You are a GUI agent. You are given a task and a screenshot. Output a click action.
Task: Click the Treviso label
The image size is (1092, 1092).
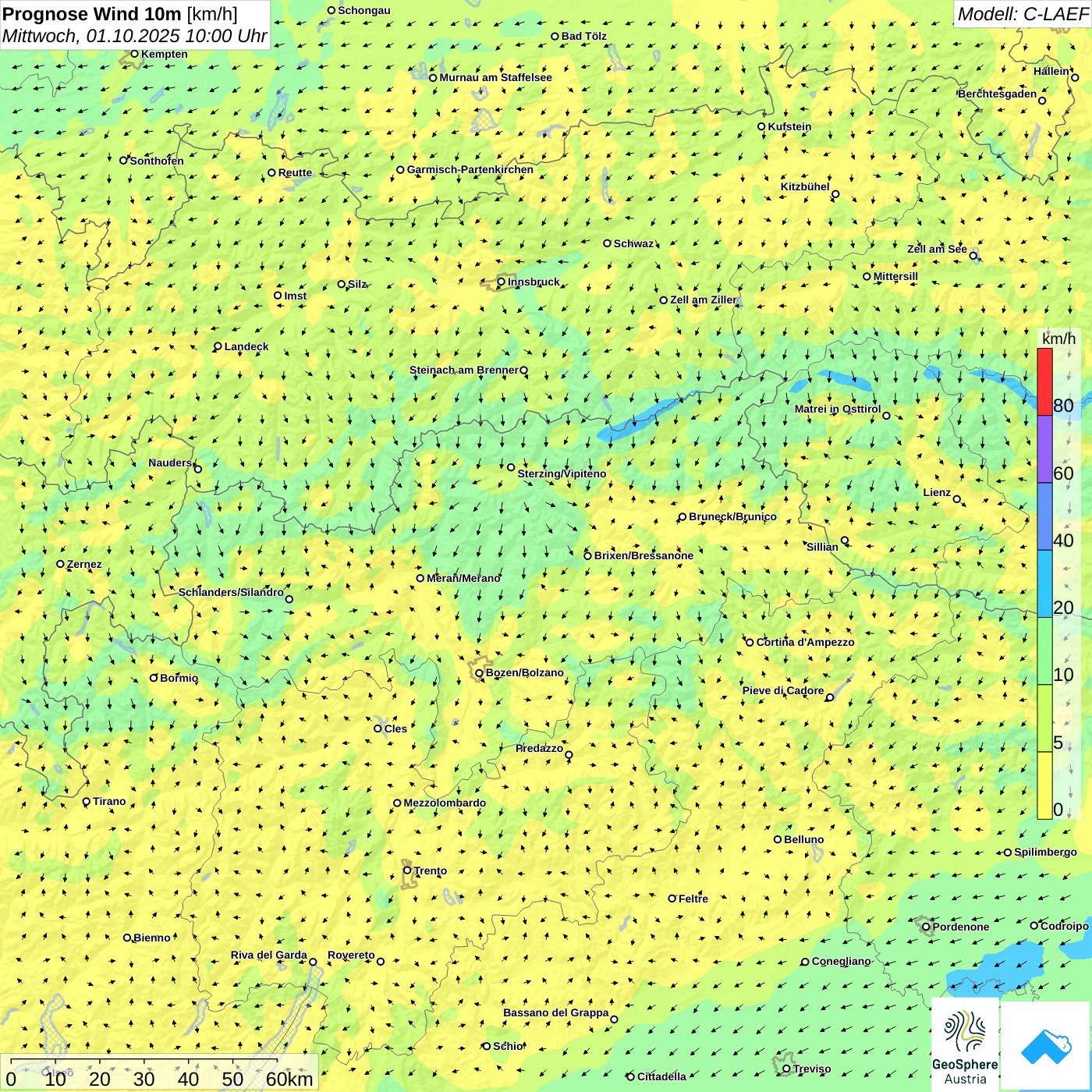pos(812,1069)
